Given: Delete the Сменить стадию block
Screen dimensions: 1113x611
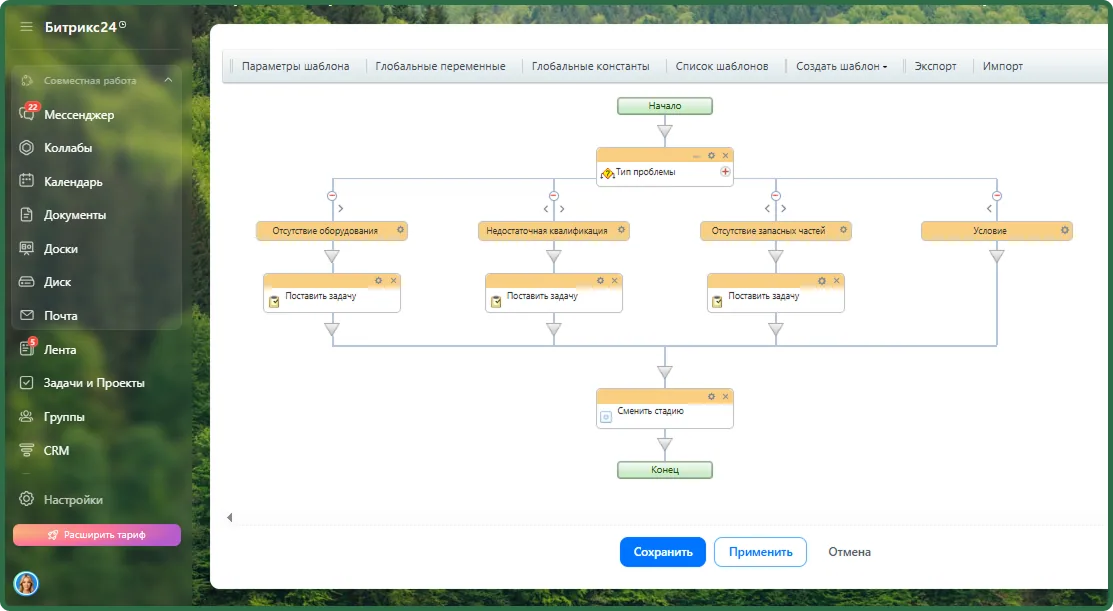Looking at the screenshot, I should coord(725,397).
